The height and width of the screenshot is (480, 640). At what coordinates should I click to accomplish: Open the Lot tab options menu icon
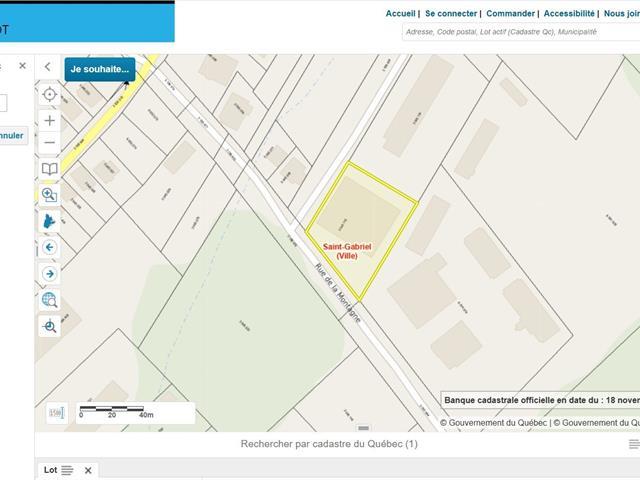click(67, 470)
